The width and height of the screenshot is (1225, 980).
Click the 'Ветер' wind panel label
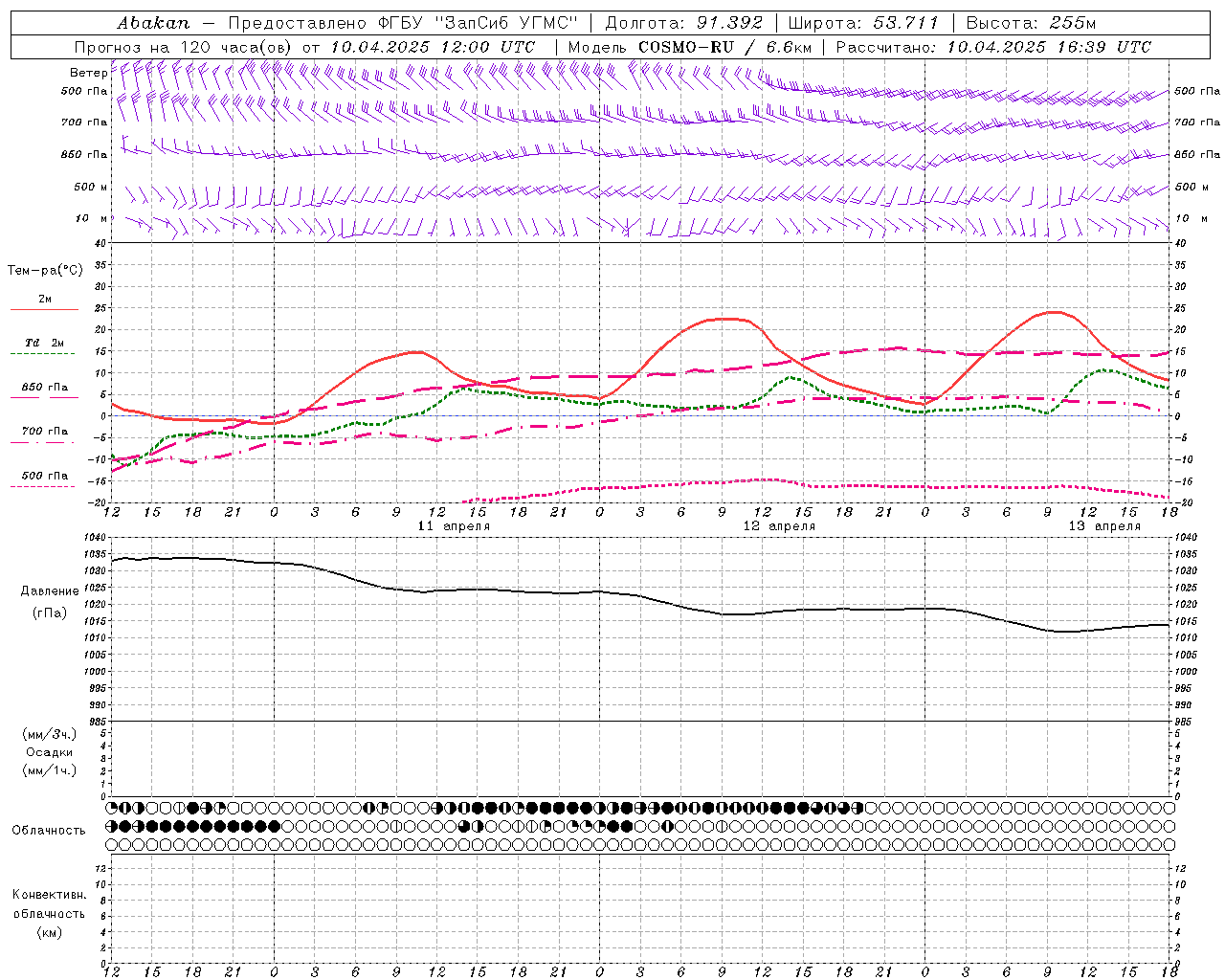pyautogui.click(x=89, y=73)
